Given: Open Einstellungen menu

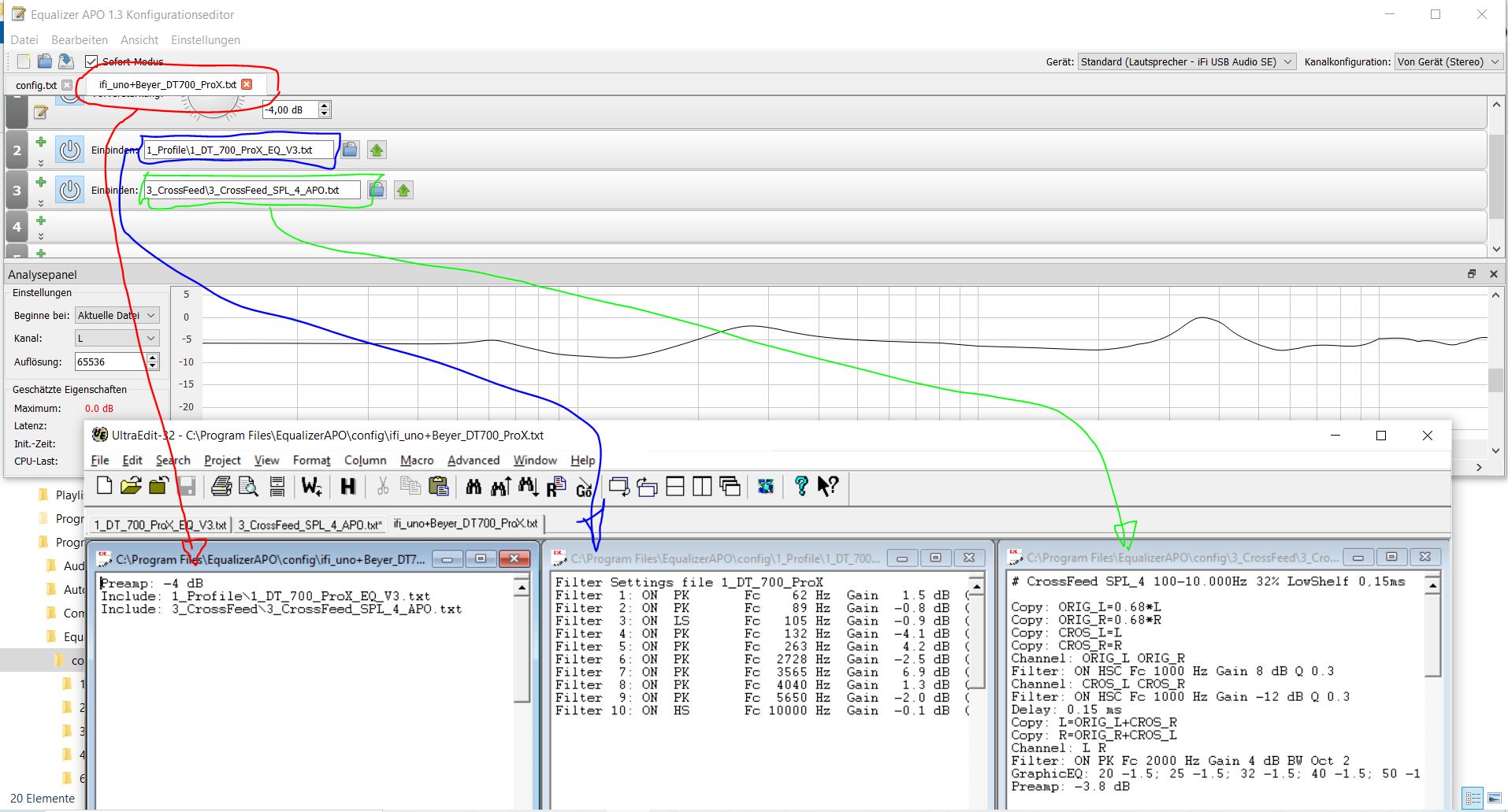Looking at the screenshot, I should click(x=206, y=39).
